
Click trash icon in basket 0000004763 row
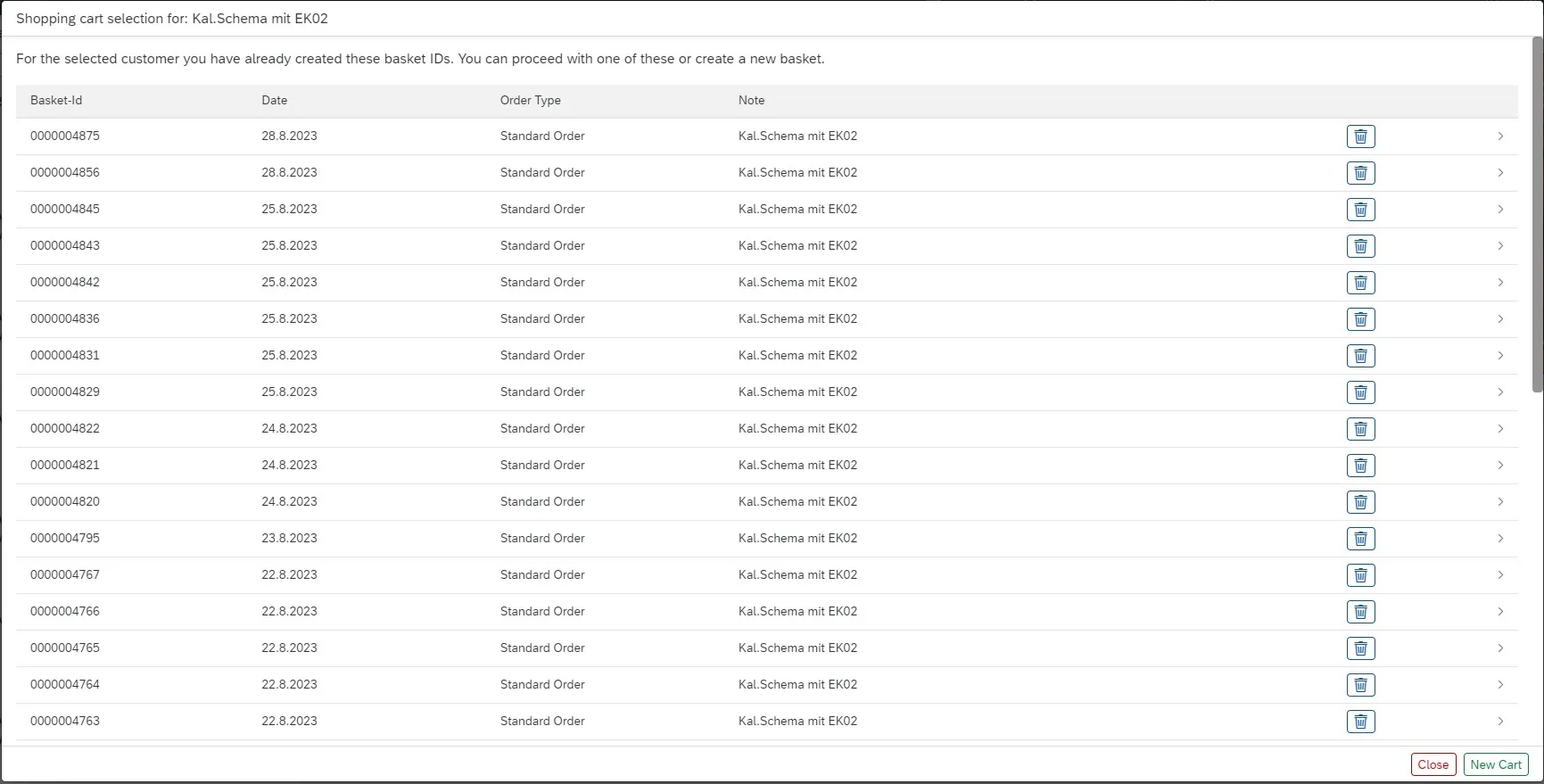(1360, 722)
